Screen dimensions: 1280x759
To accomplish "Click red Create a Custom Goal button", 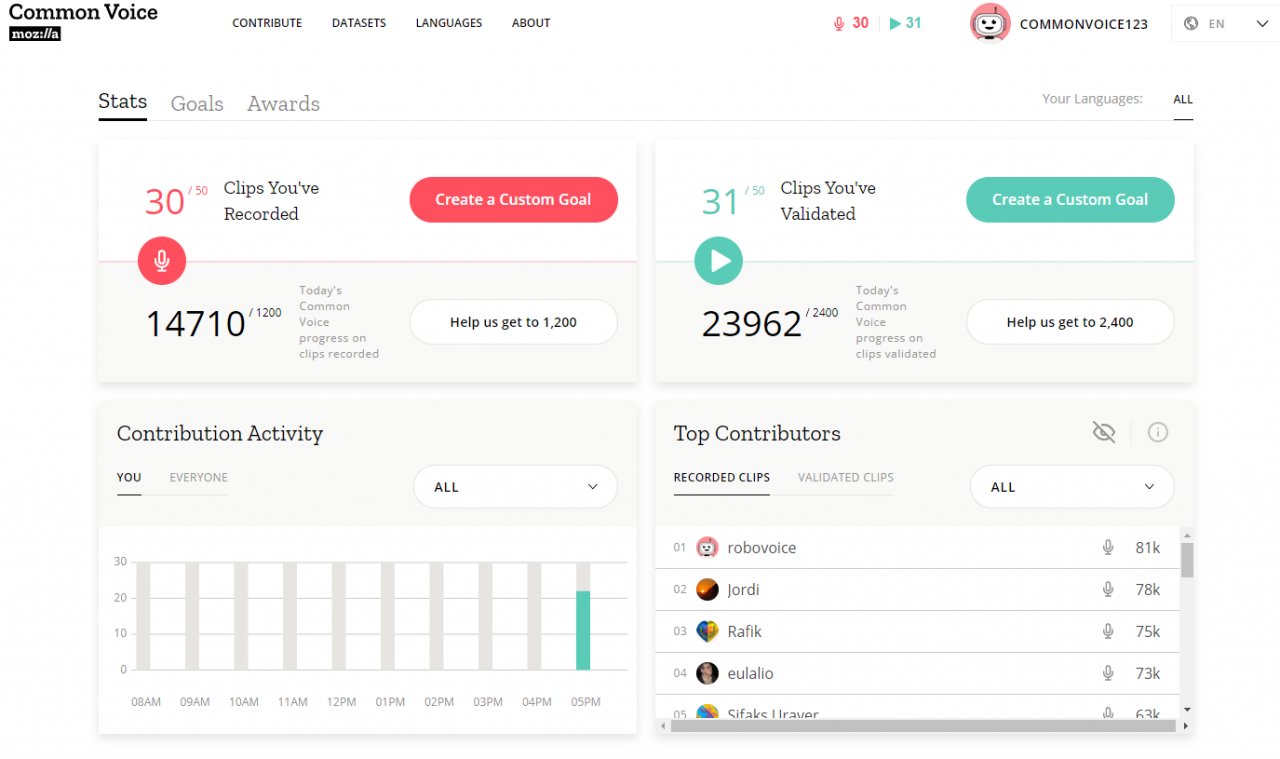I will [x=514, y=200].
